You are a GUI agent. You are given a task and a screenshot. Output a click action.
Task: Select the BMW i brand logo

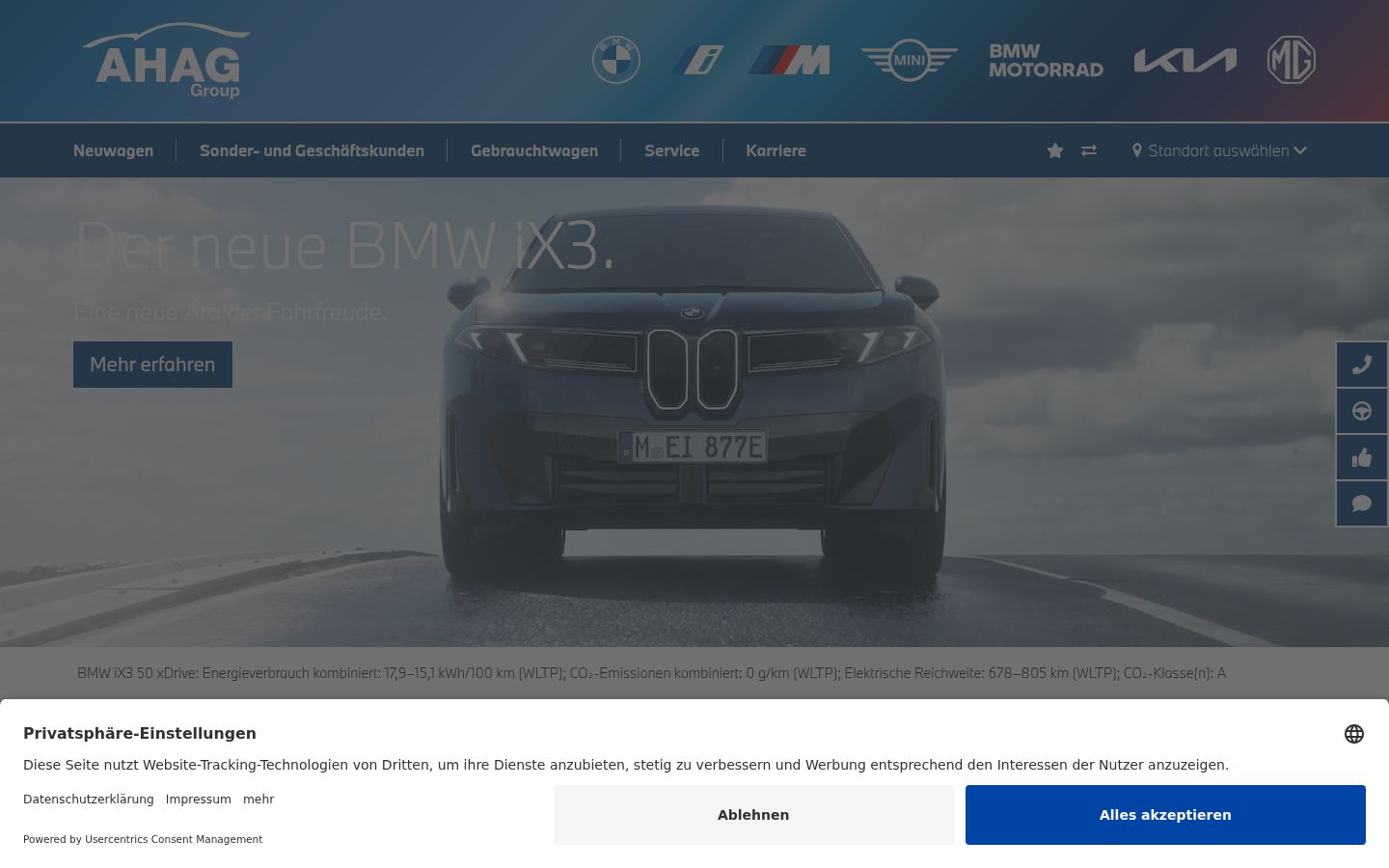pos(697,60)
